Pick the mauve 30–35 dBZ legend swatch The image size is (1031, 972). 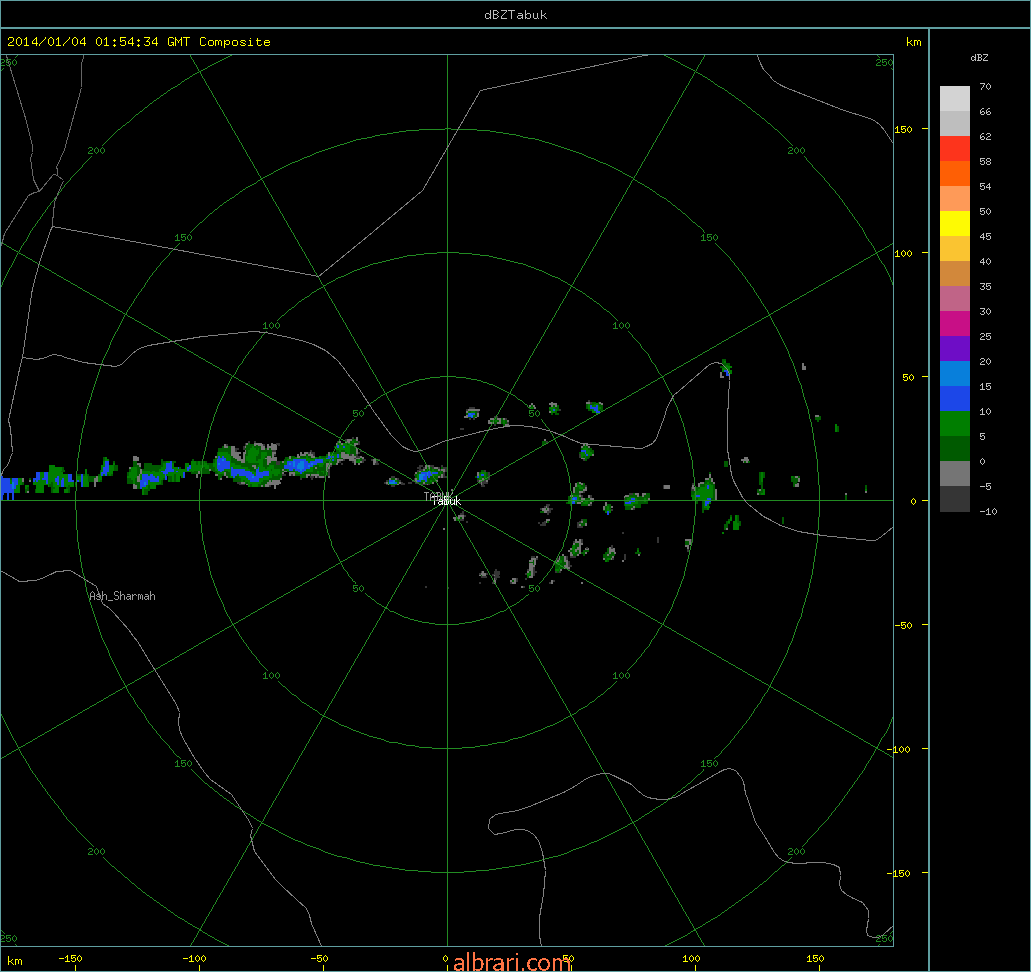(954, 299)
